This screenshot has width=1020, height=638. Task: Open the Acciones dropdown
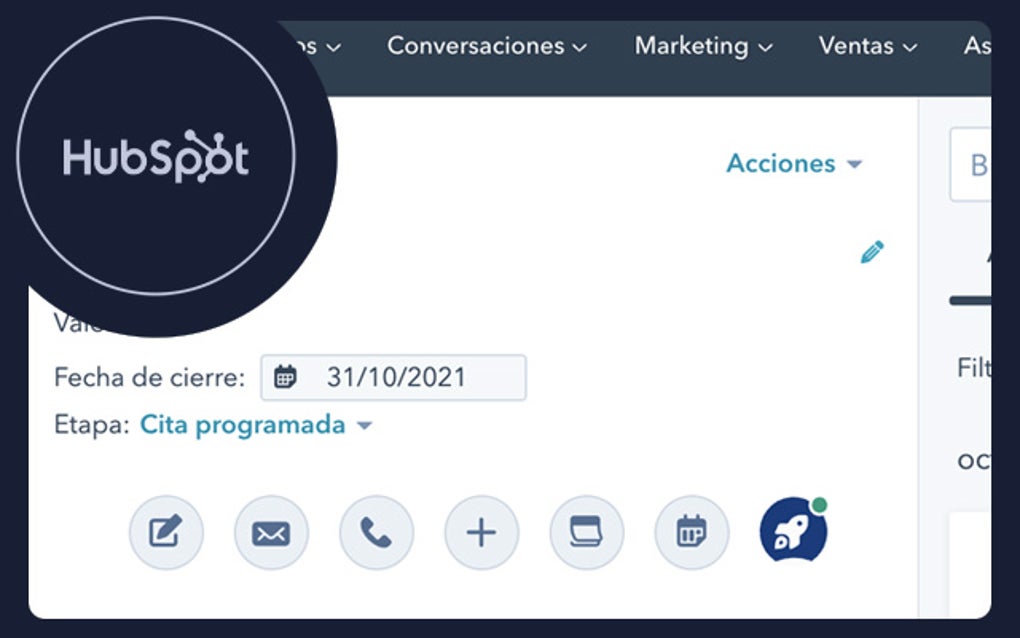794,163
